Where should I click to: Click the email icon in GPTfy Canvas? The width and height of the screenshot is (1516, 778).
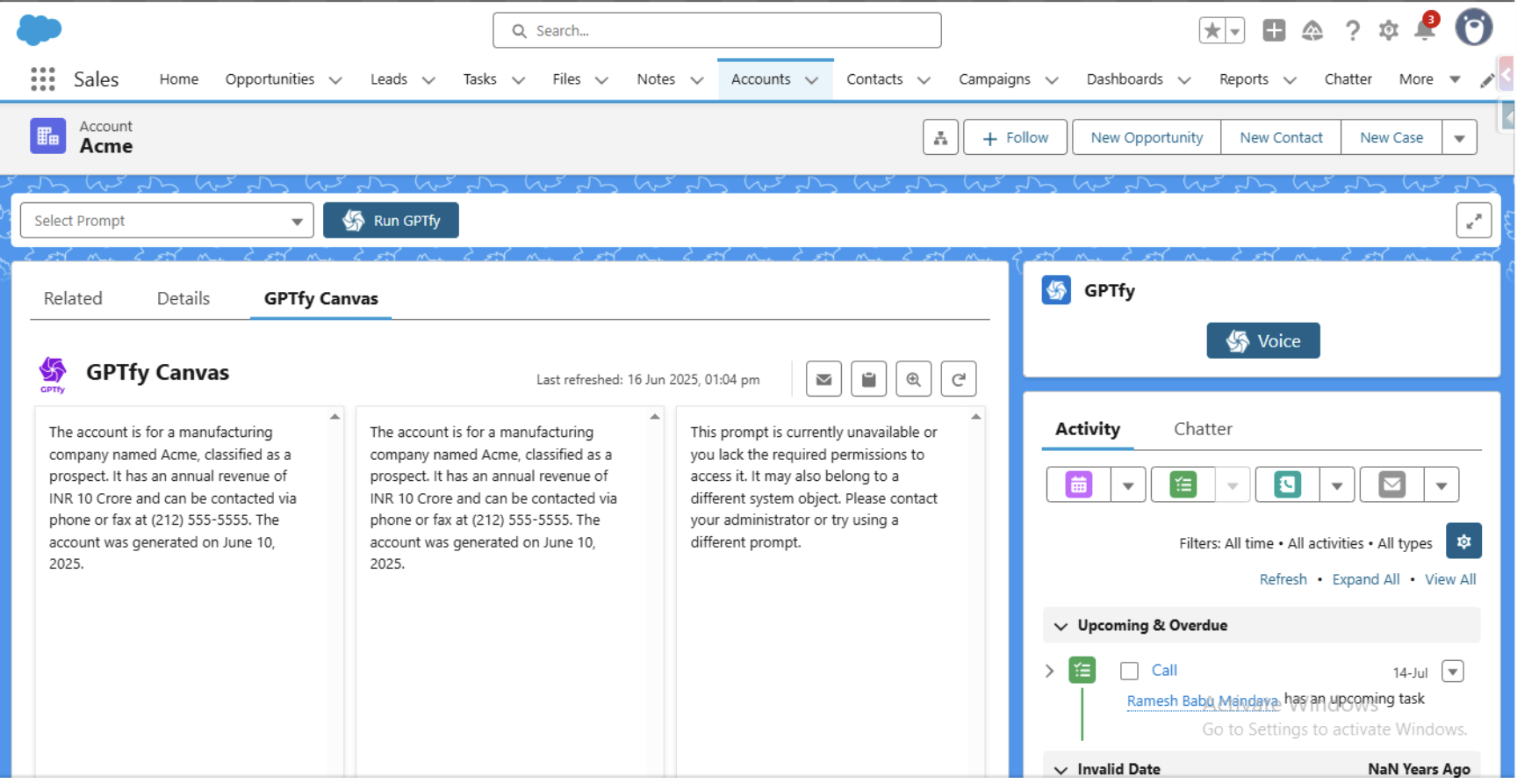coord(823,379)
